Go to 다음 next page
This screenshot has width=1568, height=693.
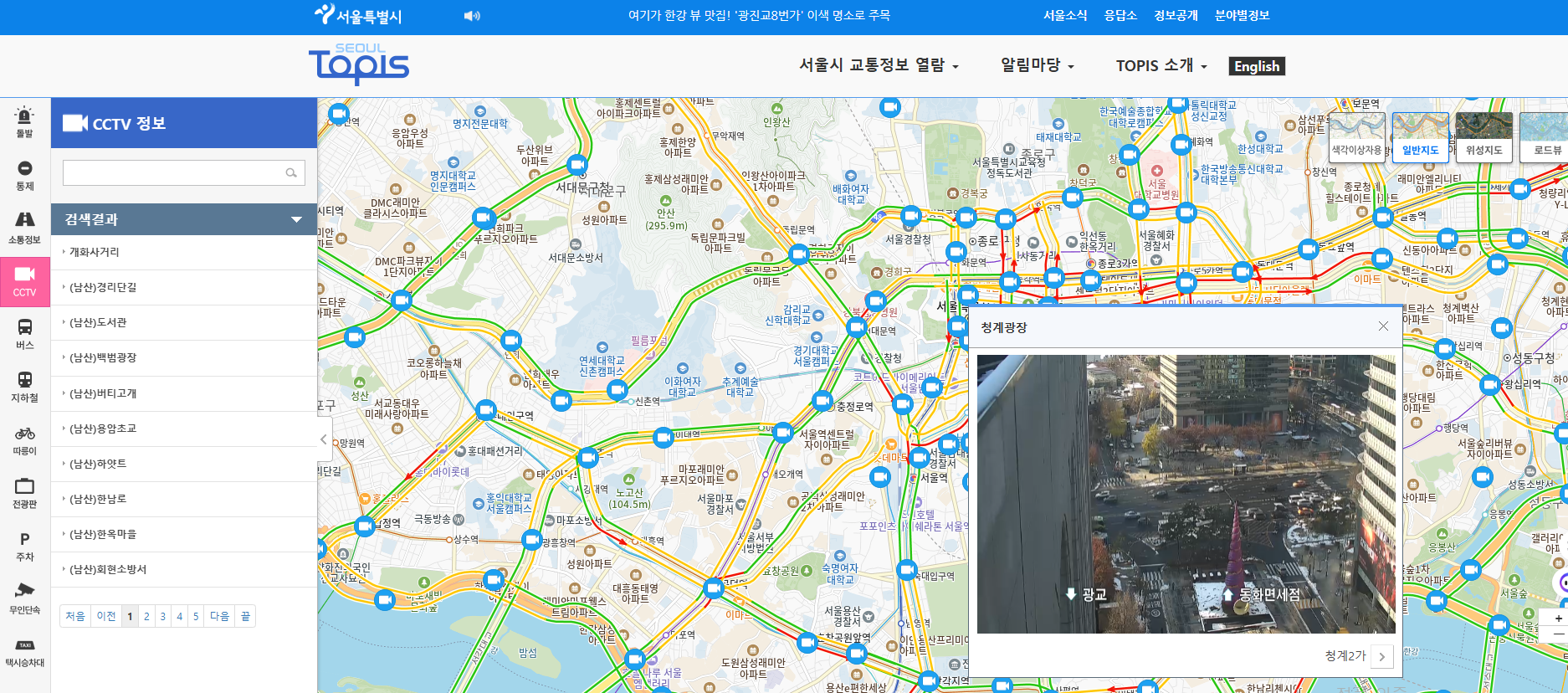[219, 616]
